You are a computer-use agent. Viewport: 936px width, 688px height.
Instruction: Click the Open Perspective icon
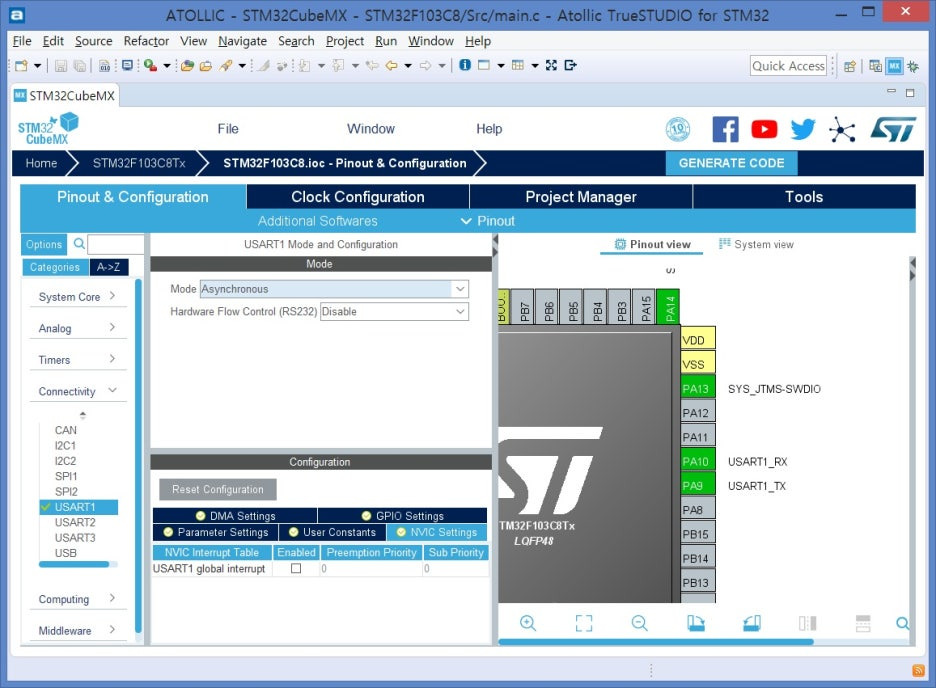[850, 66]
